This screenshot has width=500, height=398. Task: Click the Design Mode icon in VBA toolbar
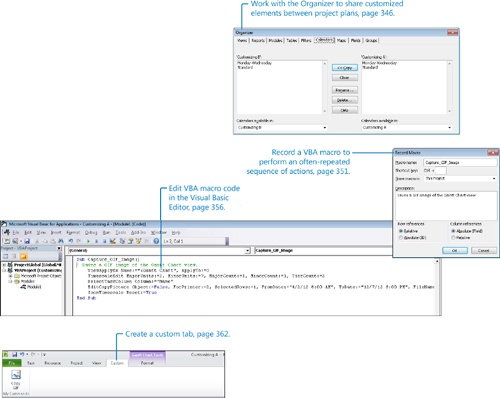click(113, 241)
